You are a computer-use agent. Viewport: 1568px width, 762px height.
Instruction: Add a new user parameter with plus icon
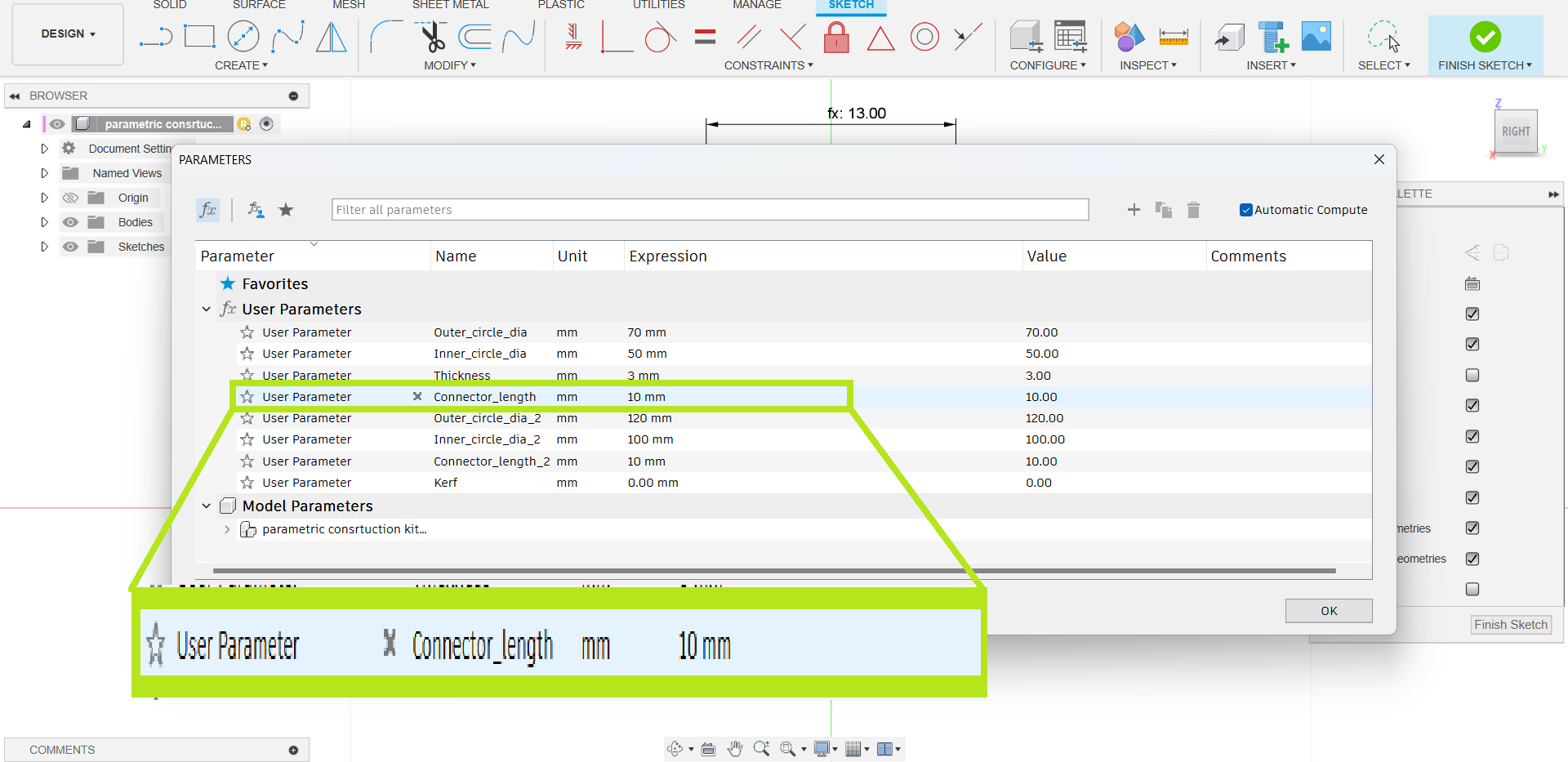[1134, 210]
